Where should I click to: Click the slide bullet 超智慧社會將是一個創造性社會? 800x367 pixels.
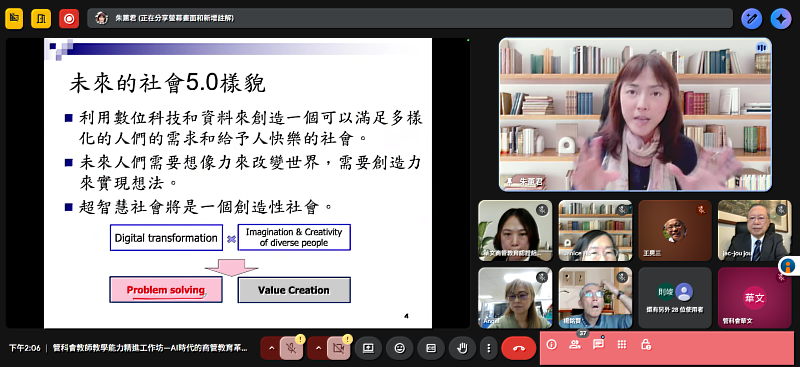[x=206, y=207]
